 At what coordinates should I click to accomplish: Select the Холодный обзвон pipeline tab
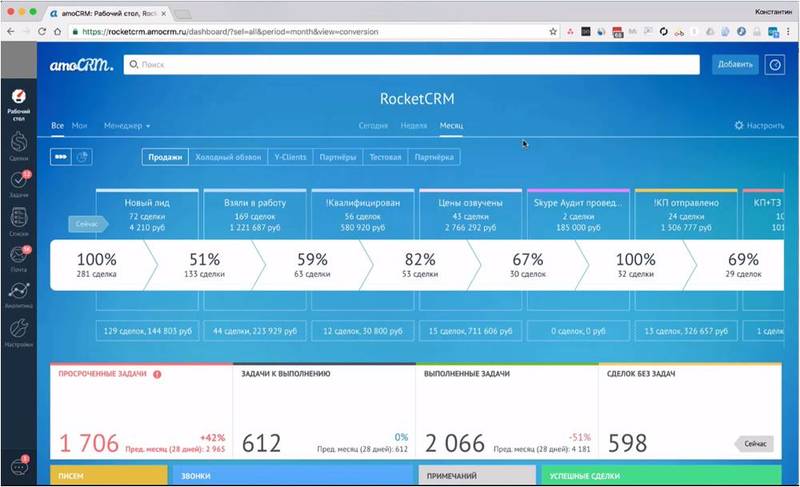pos(228,157)
